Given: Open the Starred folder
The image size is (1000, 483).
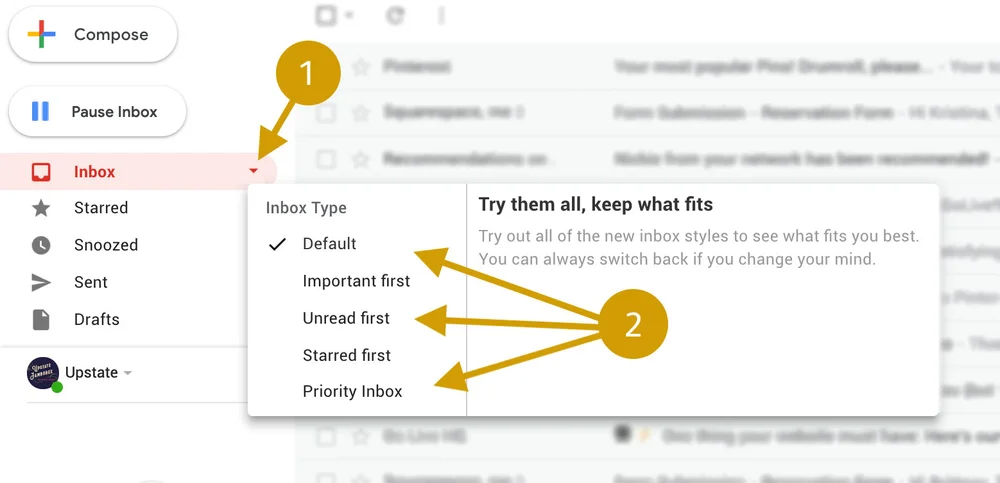Looking at the screenshot, I should click(x=101, y=208).
